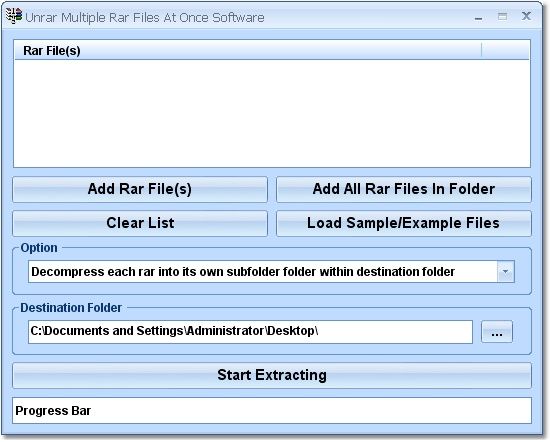Sort by the Rar File(s) column header
The width and height of the screenshot is (550, 442).
248,51
